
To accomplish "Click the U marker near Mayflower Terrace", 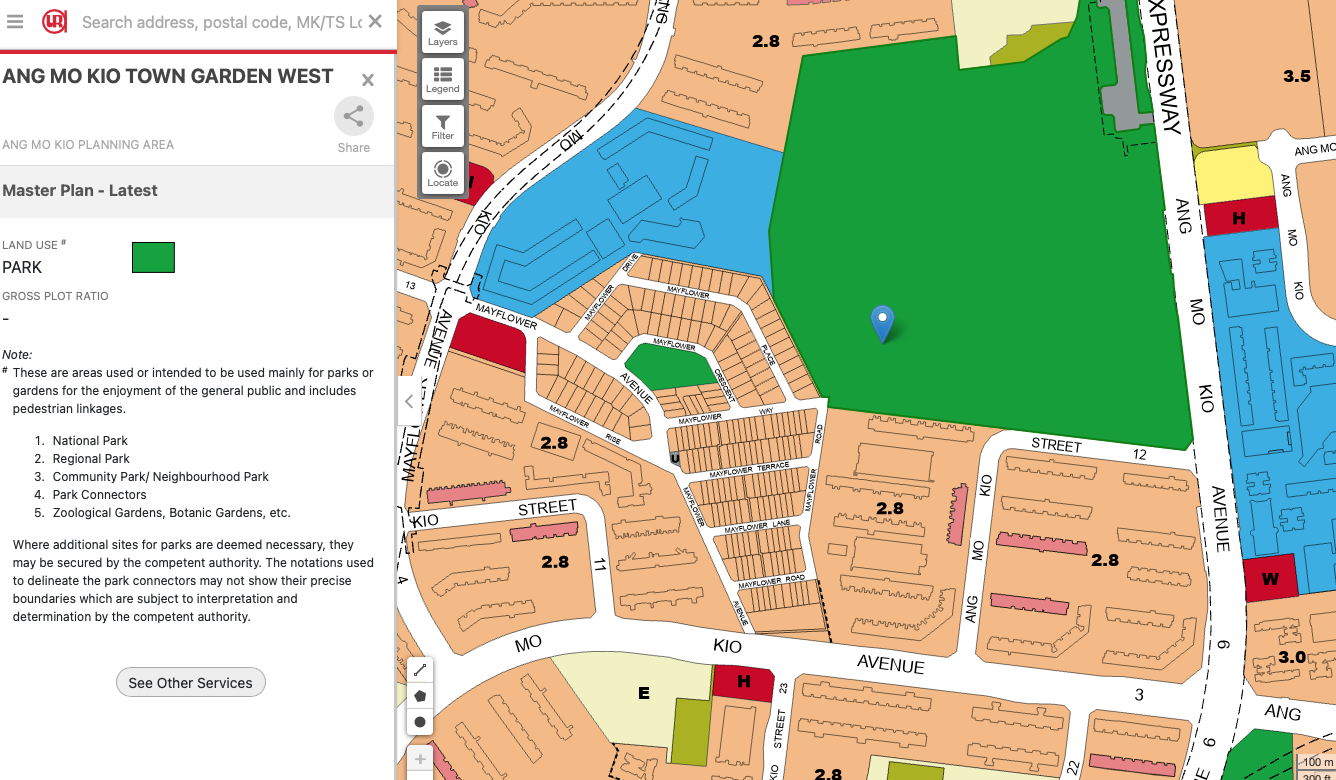I will tap(675, 458).
